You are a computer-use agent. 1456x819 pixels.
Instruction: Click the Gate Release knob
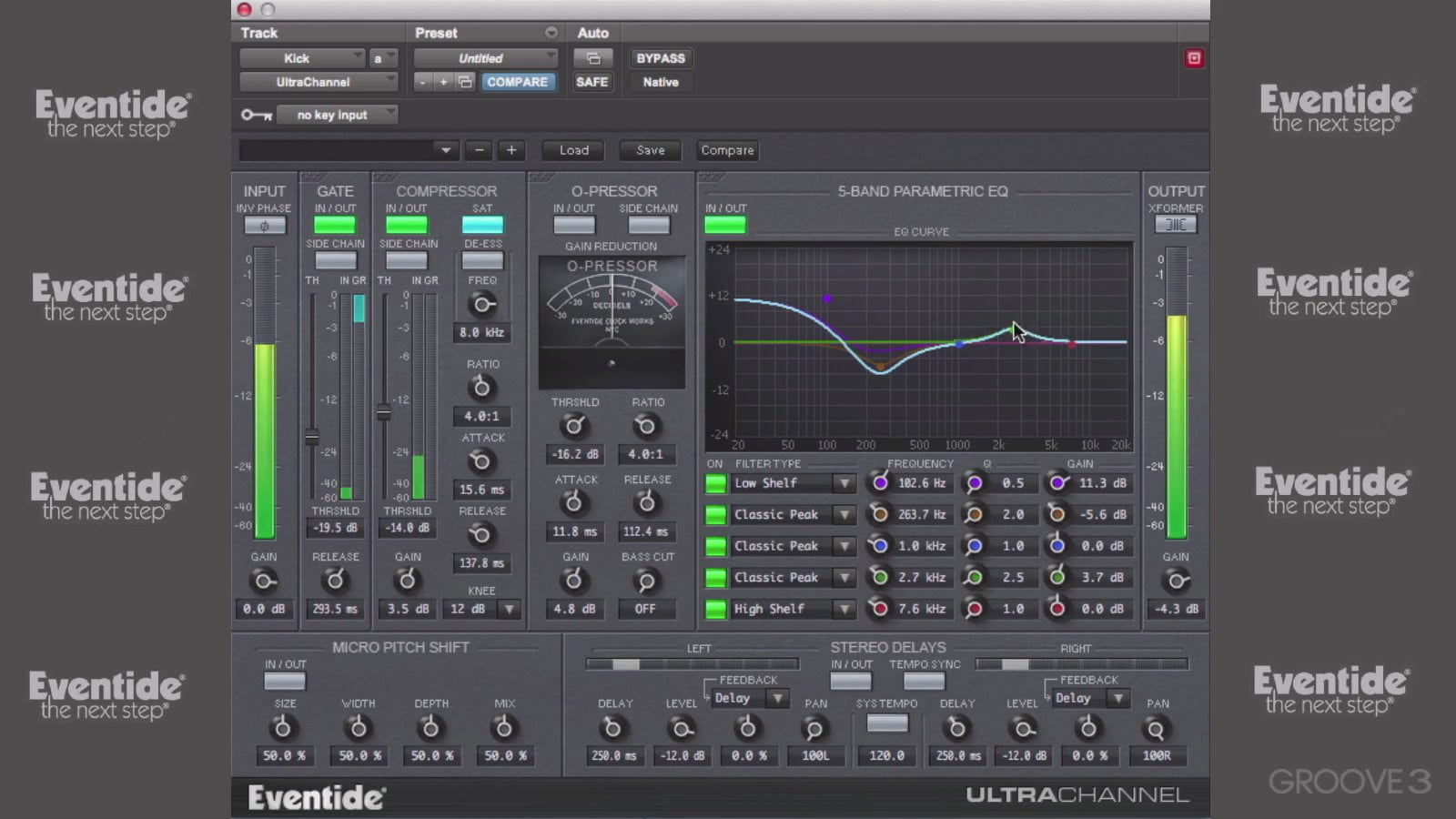pos(335,580)
